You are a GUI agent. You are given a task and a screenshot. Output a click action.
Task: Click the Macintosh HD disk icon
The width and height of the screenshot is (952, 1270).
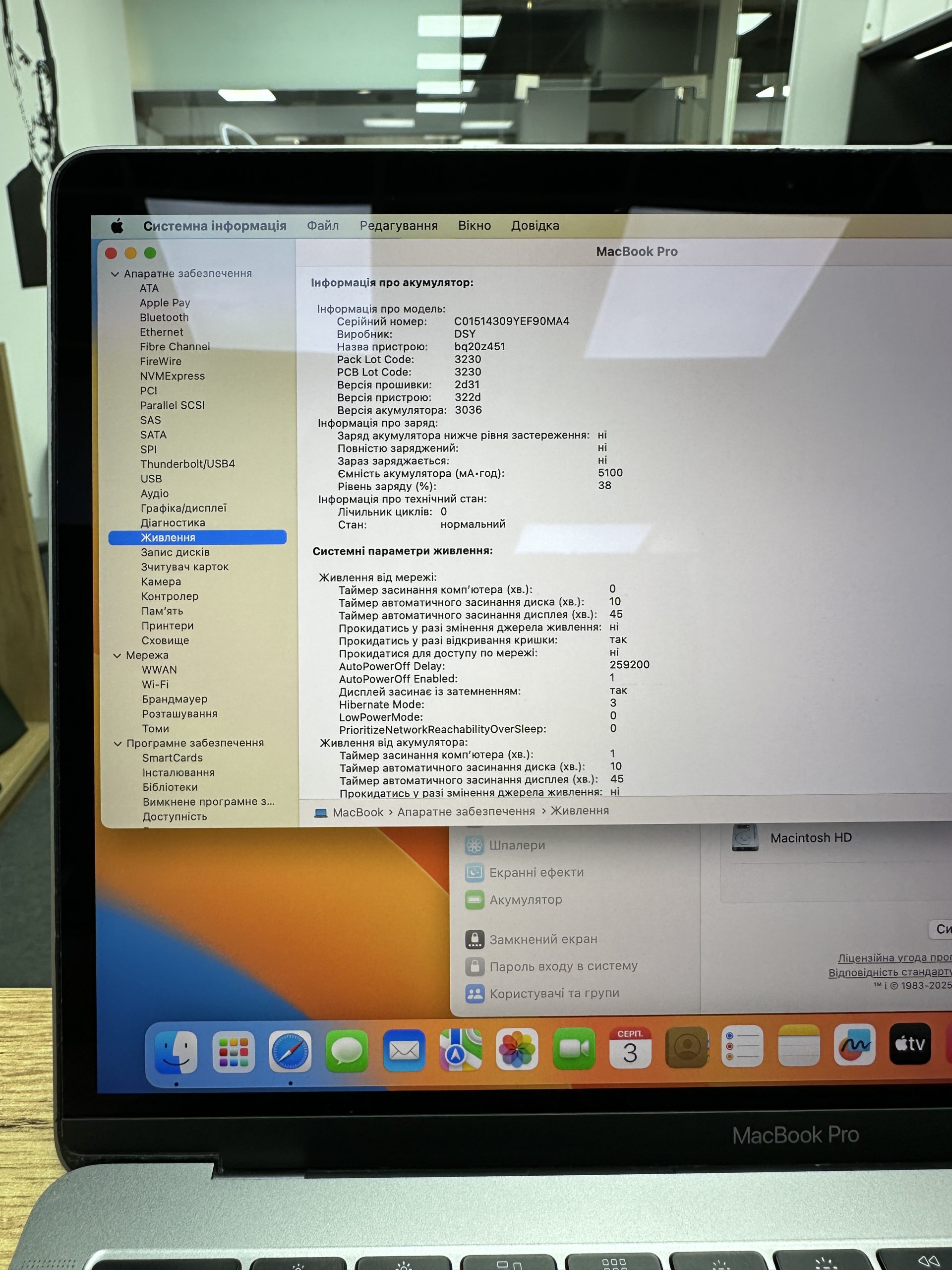[745, 838]
